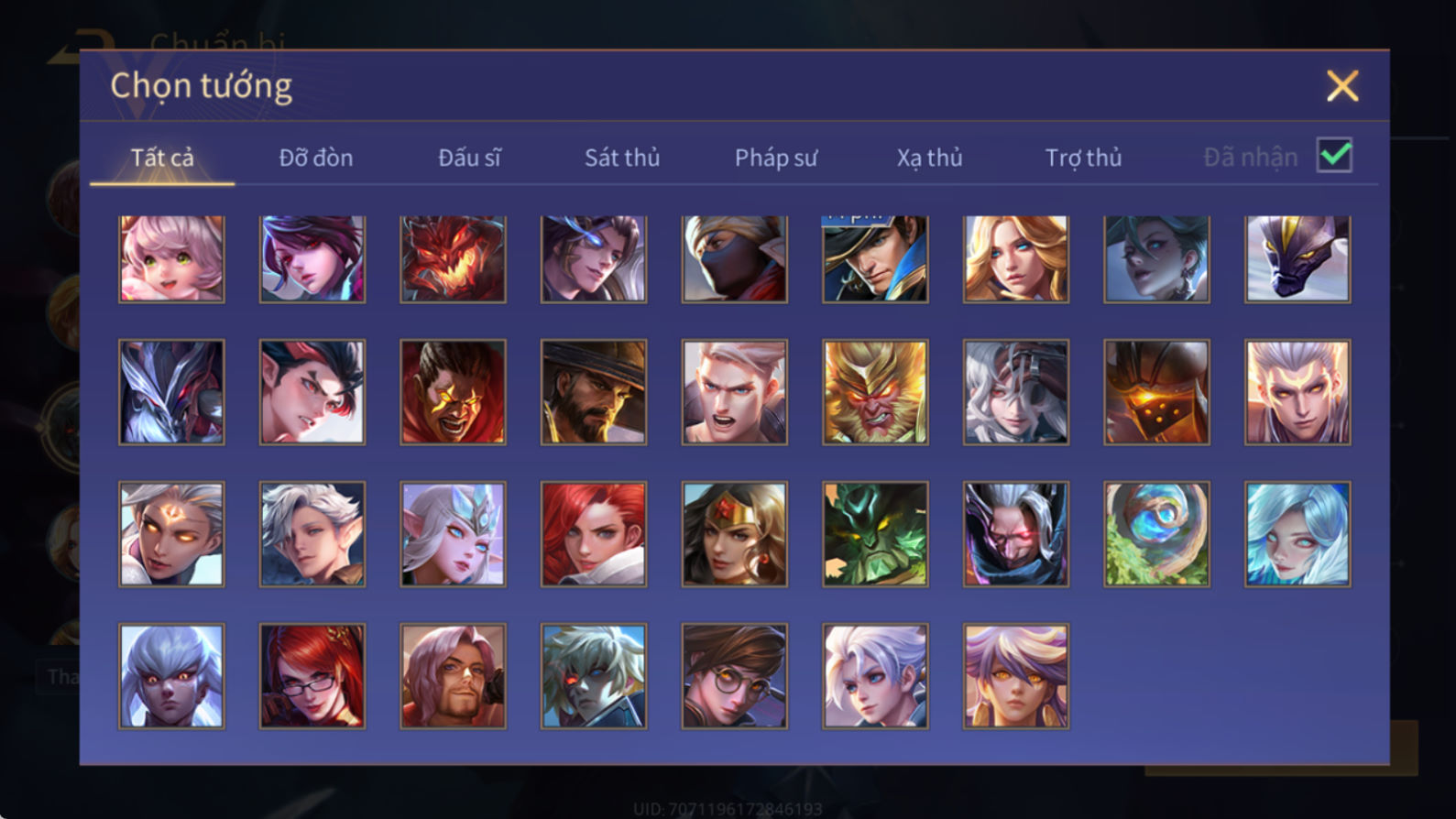
Task: Choose the swirling blue shell hero portrait
Action: [x=1156, y=534]
